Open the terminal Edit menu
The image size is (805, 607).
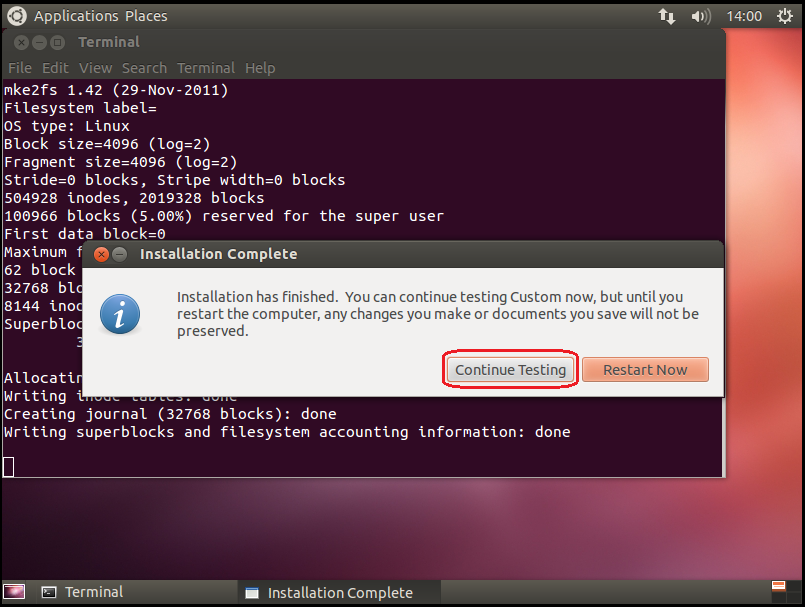coord(55,68)
